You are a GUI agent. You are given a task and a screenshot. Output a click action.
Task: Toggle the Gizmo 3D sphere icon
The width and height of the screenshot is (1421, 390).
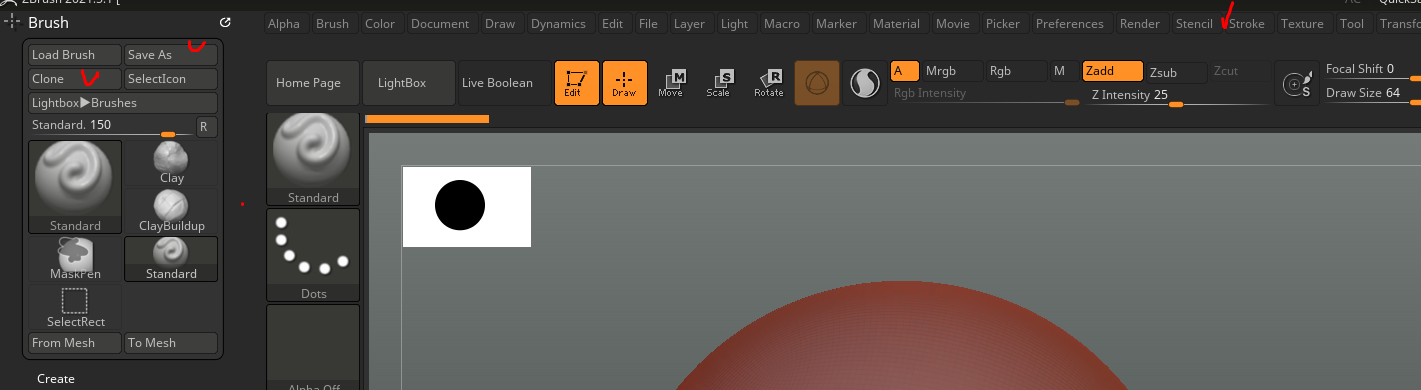817,83
